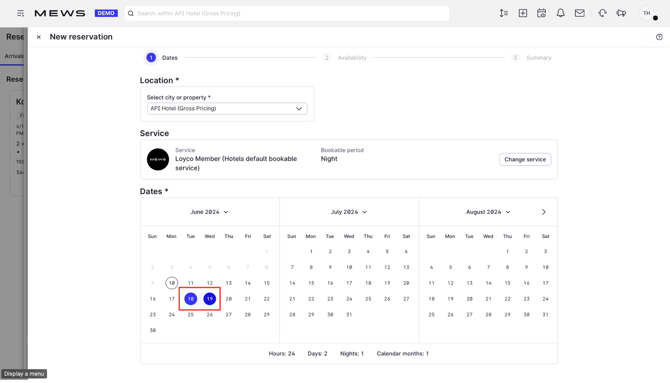The width and height of the screenshot is (670, 383).
Task: Open the June 2024 month dropdown
Action: [209, 212]
